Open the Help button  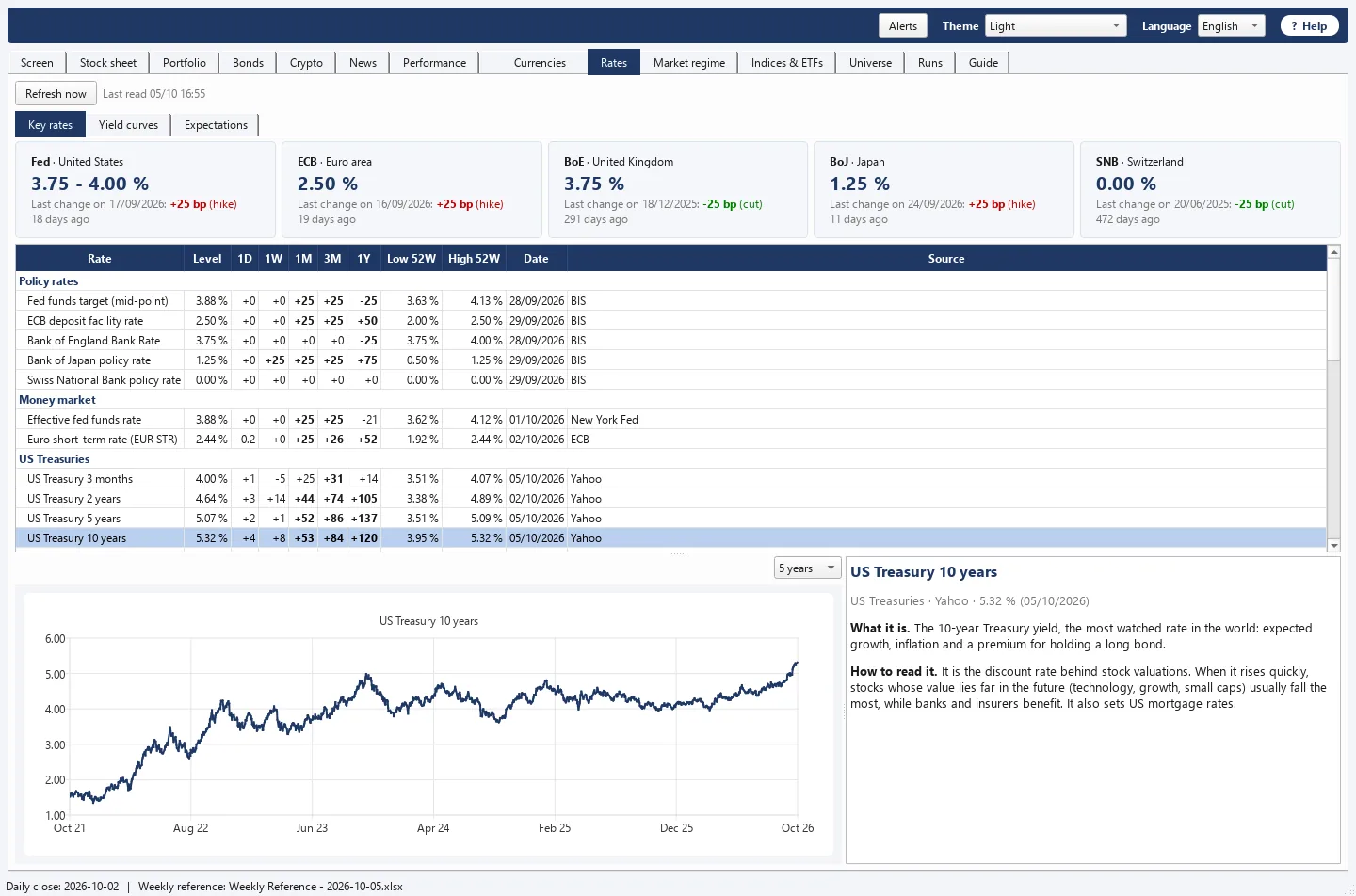[x=1309, y=26]
